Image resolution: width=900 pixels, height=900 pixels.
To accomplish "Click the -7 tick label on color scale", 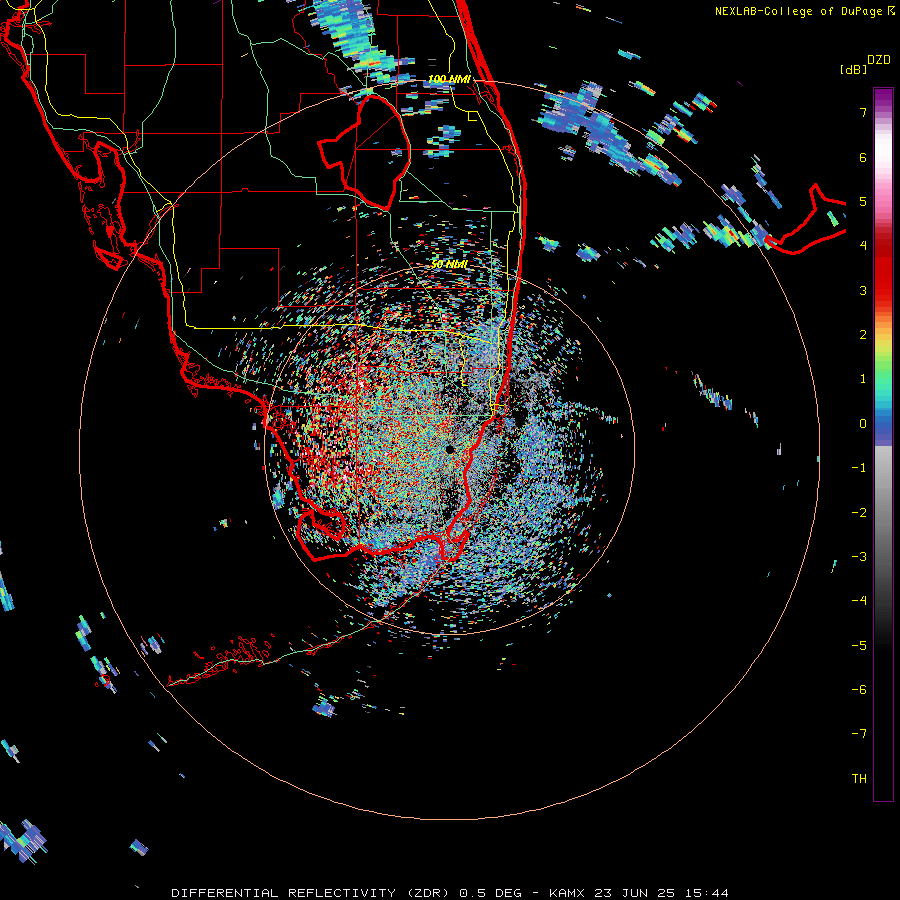I will [859, 734].
